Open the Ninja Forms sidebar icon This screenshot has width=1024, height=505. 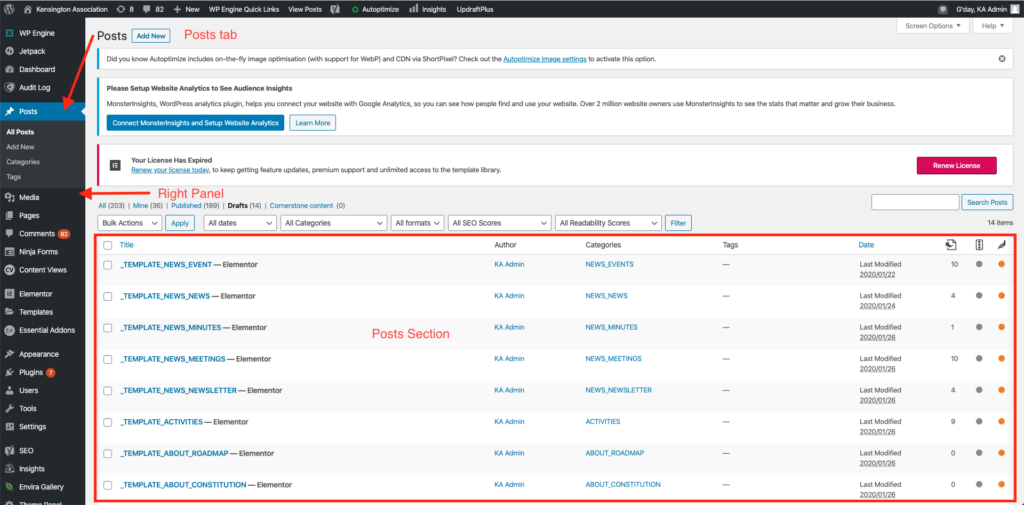pos(10,252)
